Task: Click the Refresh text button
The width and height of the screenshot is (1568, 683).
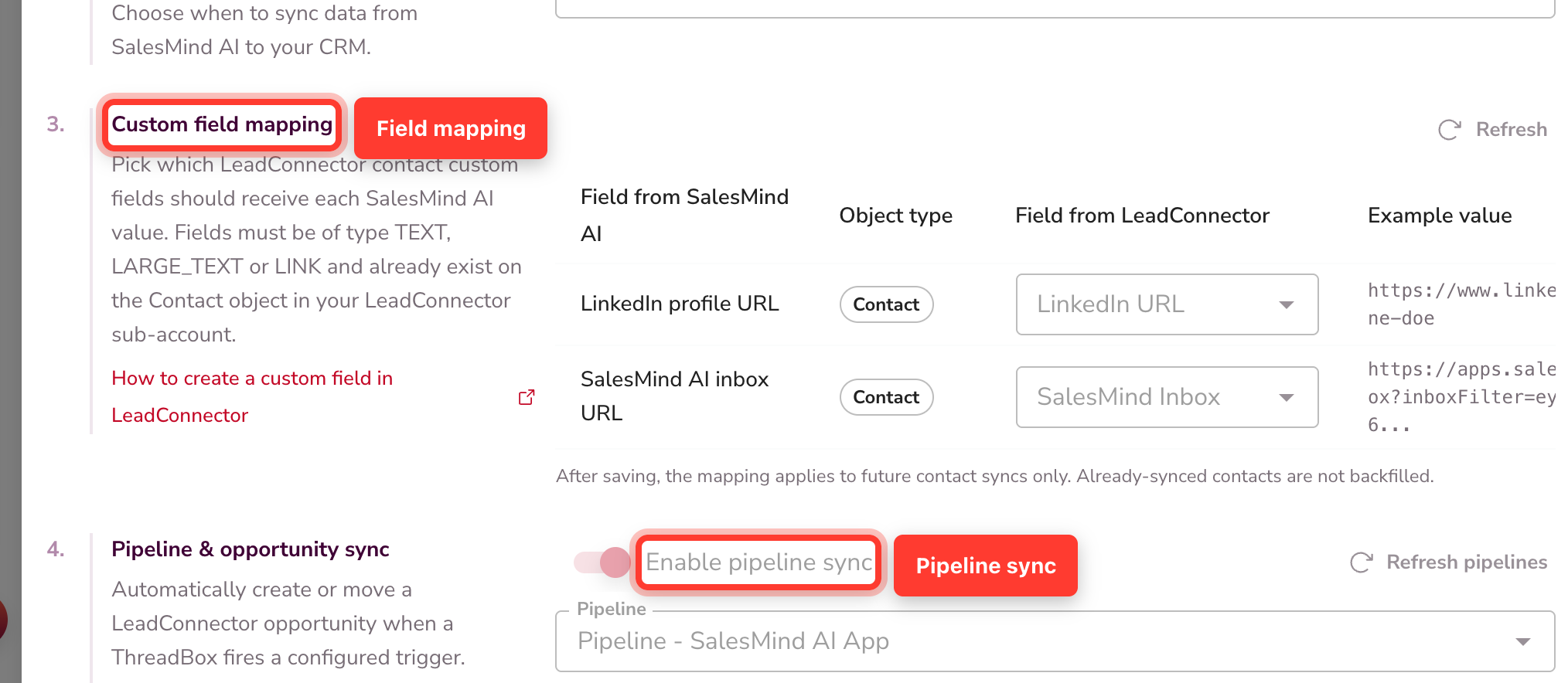Action: point(1512,130)
